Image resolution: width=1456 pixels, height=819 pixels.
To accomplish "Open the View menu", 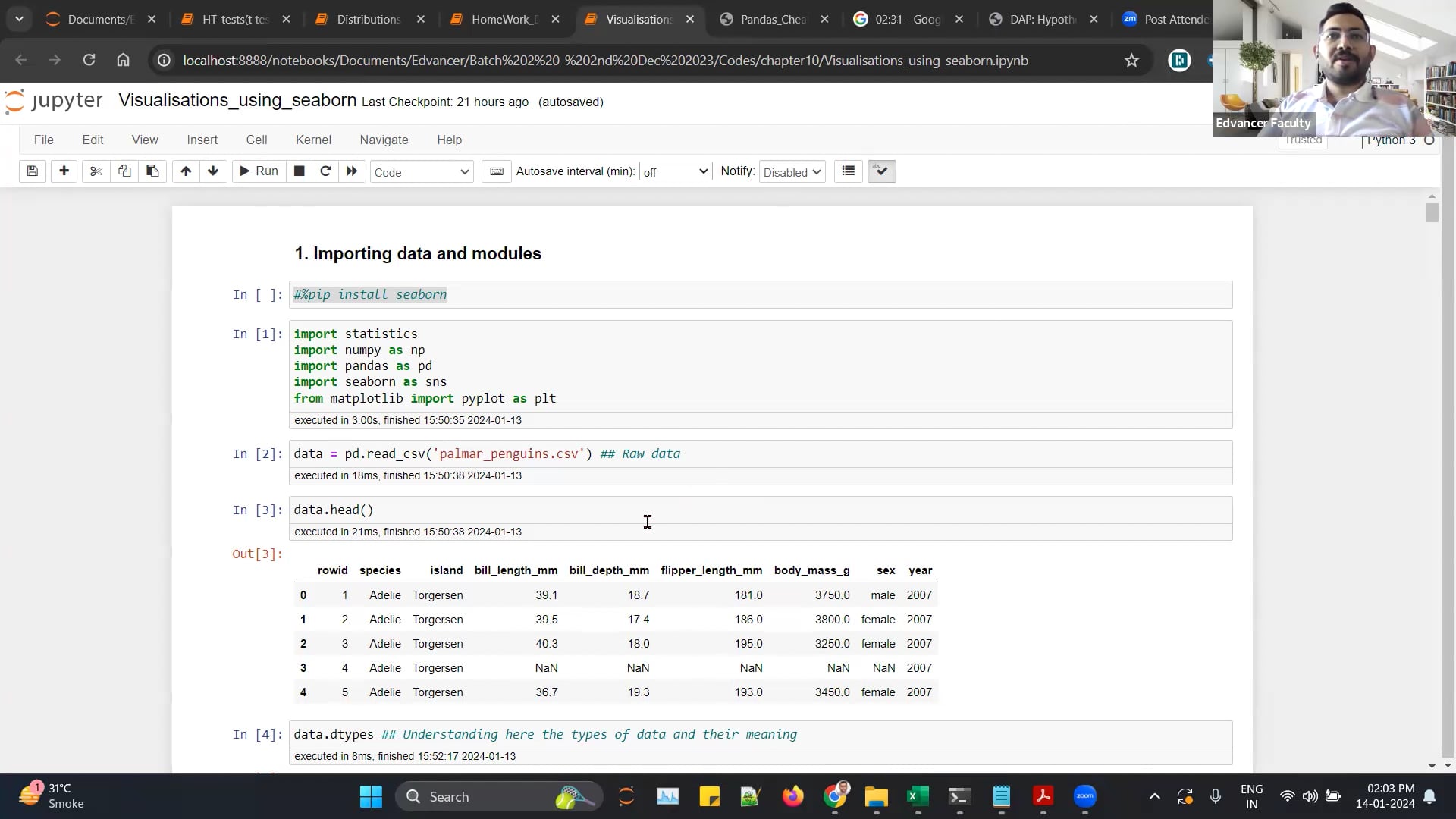I will [x=145, y=140].
